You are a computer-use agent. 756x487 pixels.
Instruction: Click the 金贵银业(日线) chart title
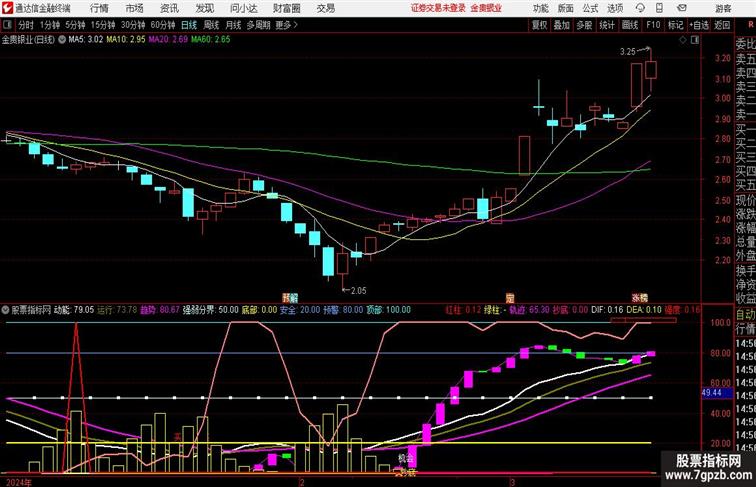(x=28, y=40)
